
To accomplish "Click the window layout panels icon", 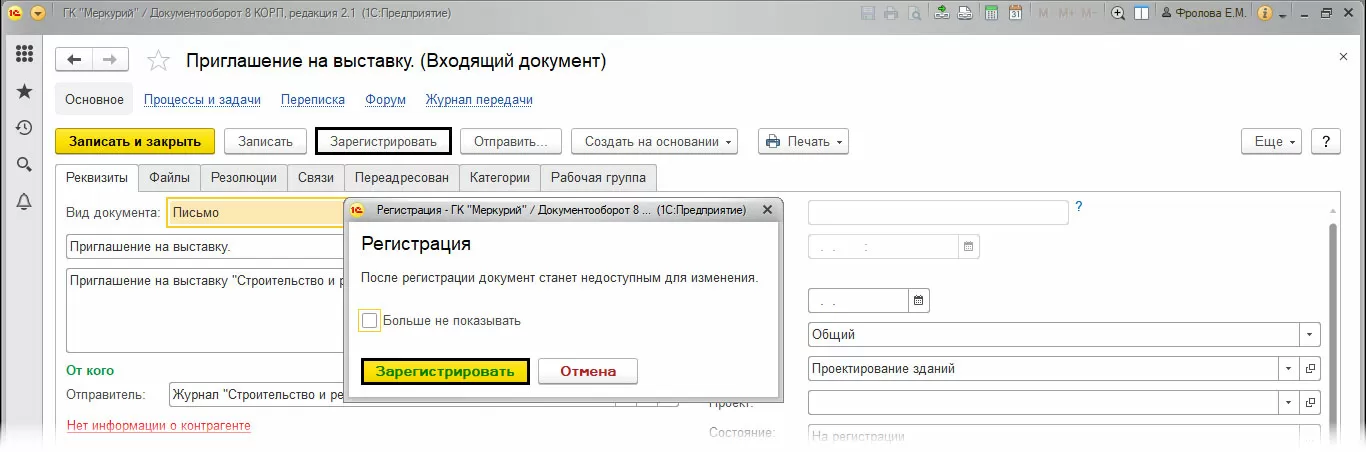I will pos(1143,14).
